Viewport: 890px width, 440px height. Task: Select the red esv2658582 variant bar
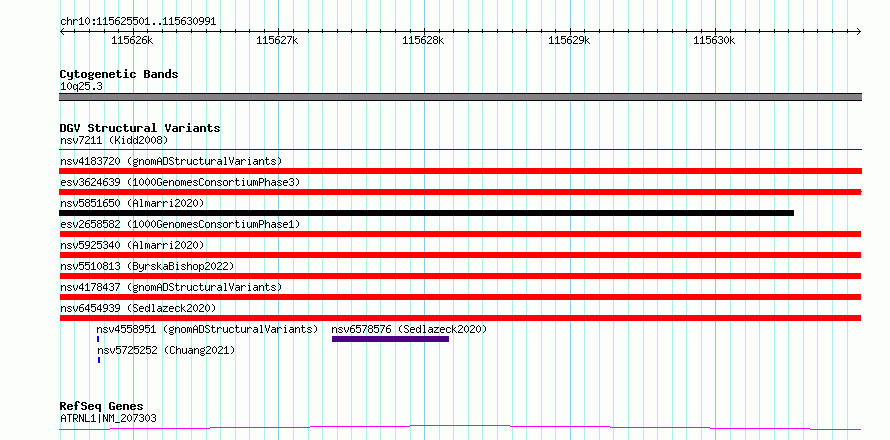pos(460,234)
